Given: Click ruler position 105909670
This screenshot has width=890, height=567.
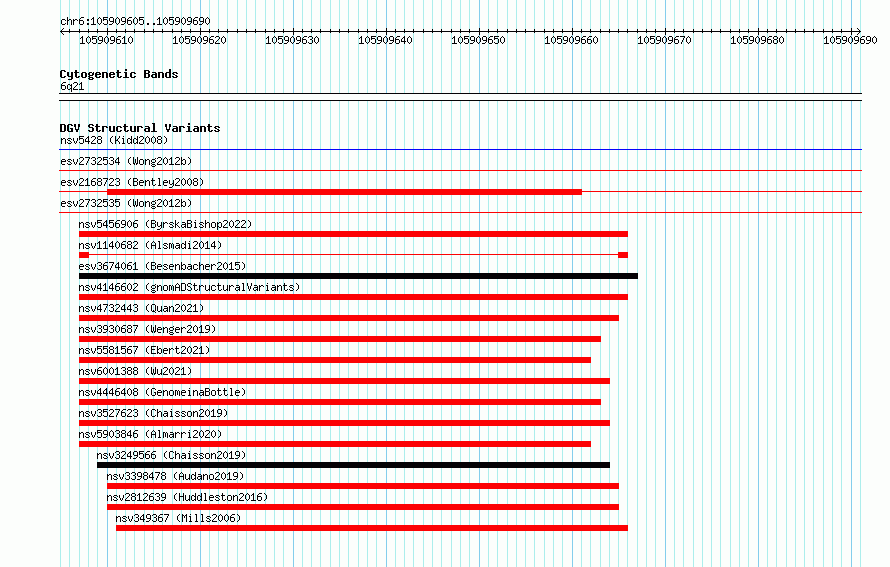Looking at the screenshot, I should tap(665, 40).
